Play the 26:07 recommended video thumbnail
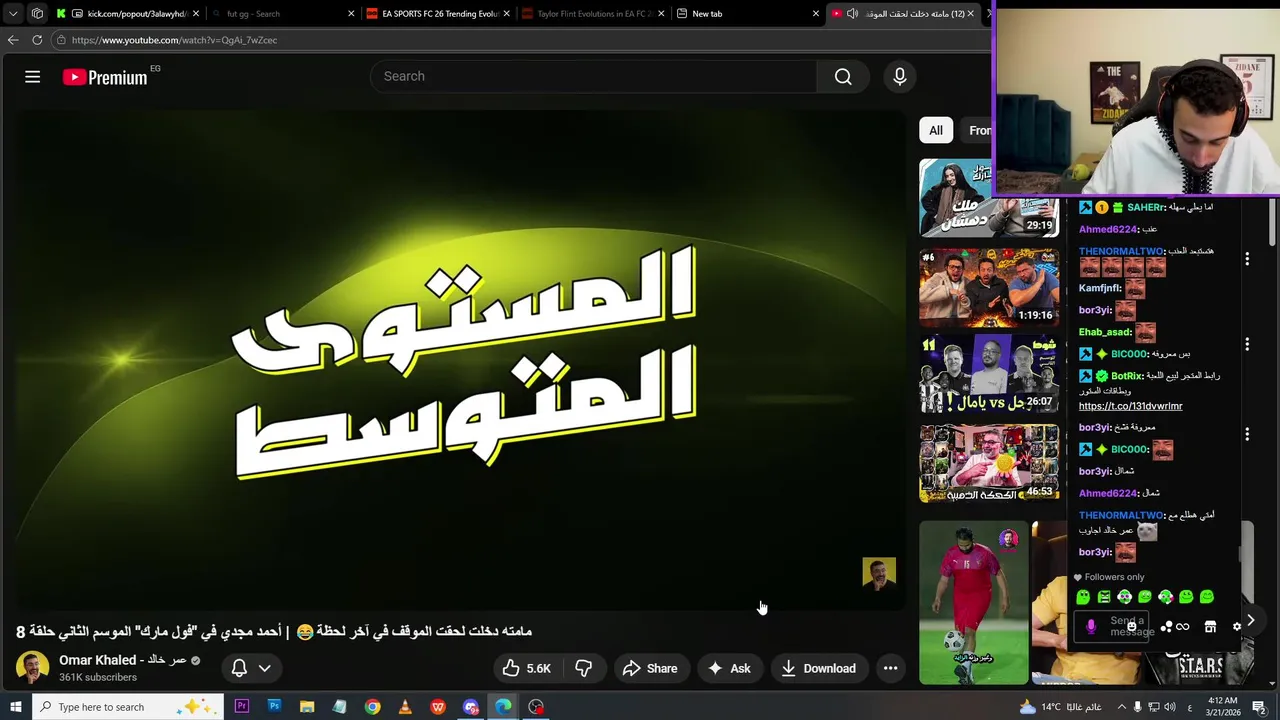This screenshot has height=720, width=1280. click(989, 375)
